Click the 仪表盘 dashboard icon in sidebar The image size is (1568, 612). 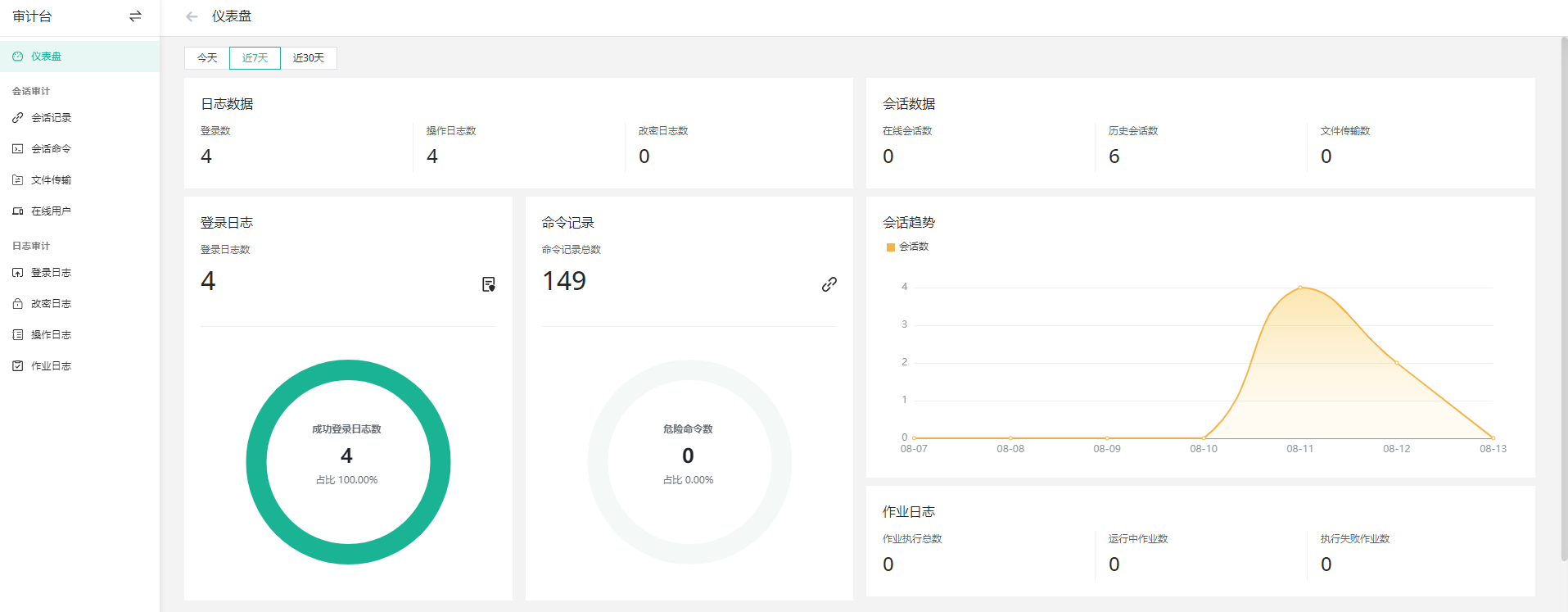coord(17,57)
